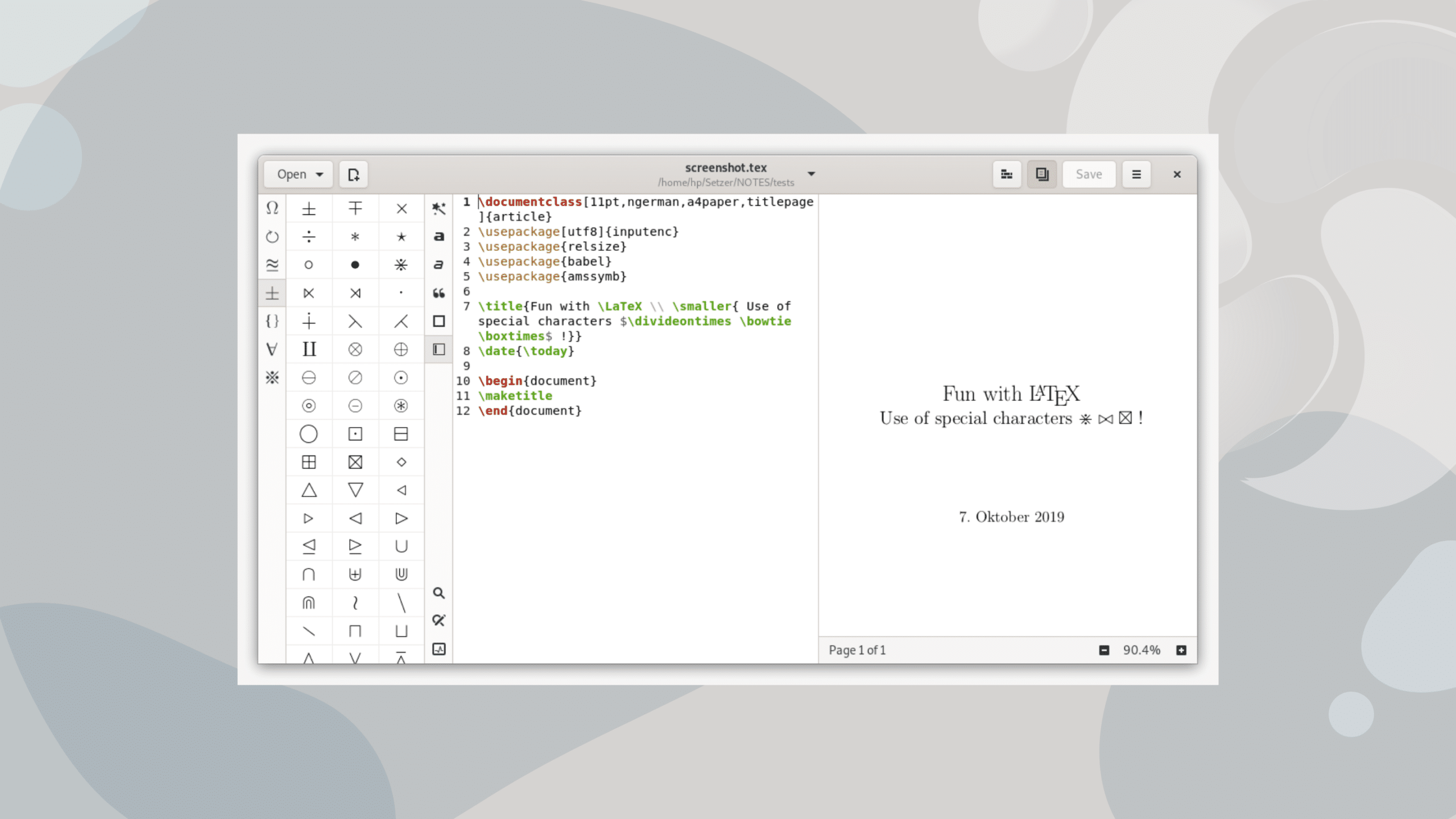Image resolution: width=1456 pixels, height=819 pixels.
Task: Select the operators symbol category tab
Action: tap(272, 293)
